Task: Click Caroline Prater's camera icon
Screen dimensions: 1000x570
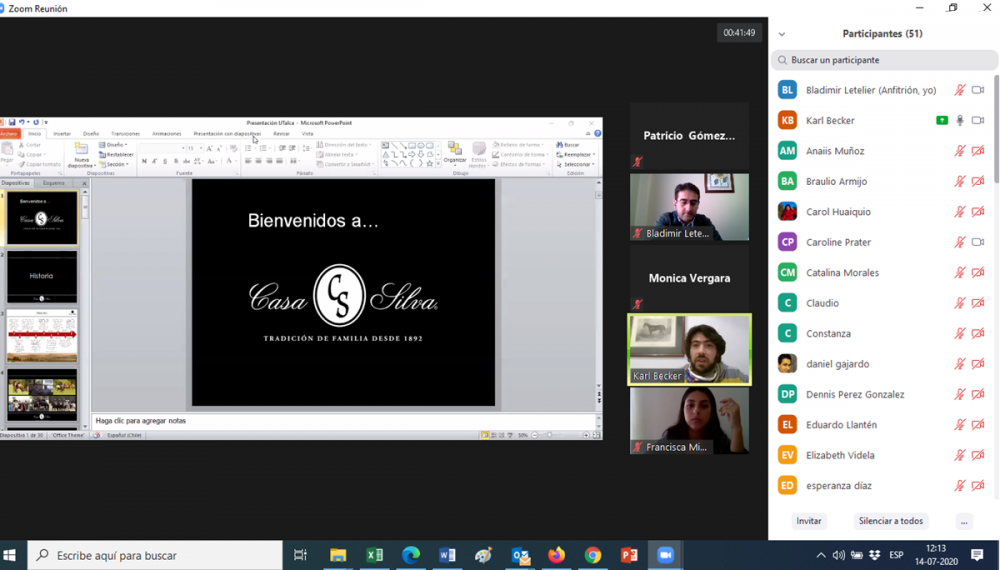Action: click(x=978, y=242)
